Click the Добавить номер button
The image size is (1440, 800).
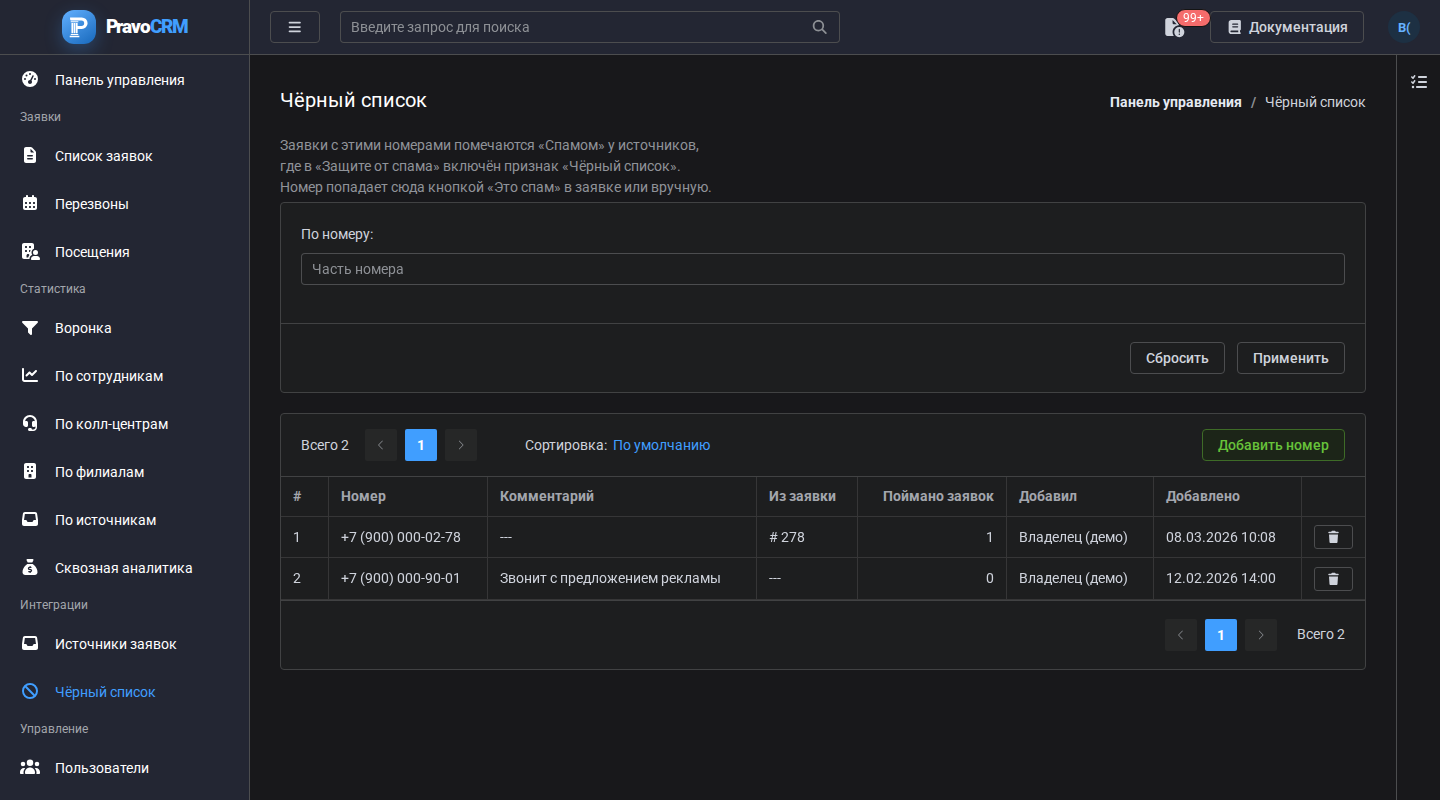click(x=1273, y=445)
